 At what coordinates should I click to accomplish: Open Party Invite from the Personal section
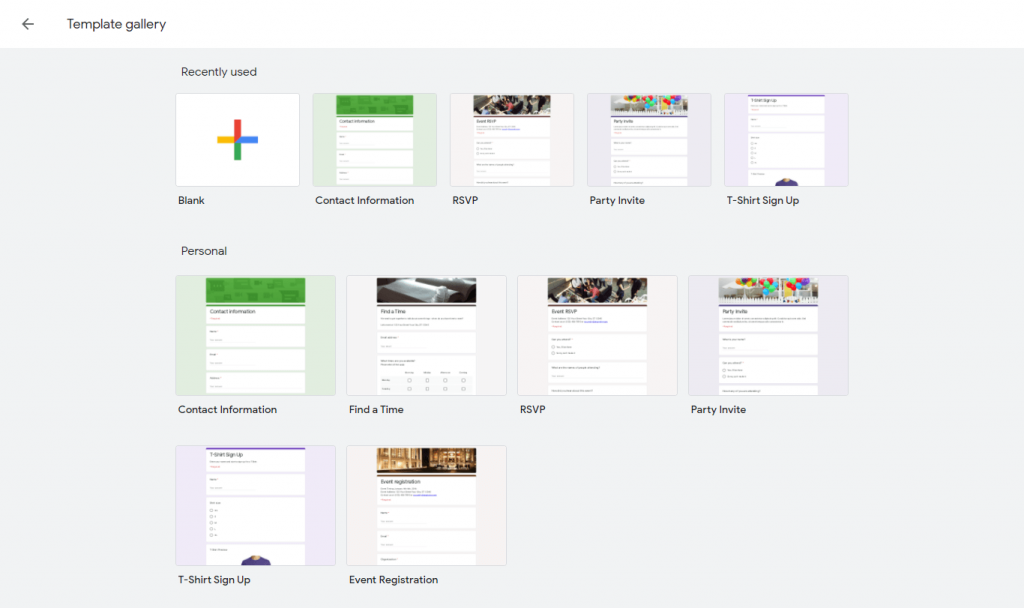pyautogui.click(x=768, y=335)
